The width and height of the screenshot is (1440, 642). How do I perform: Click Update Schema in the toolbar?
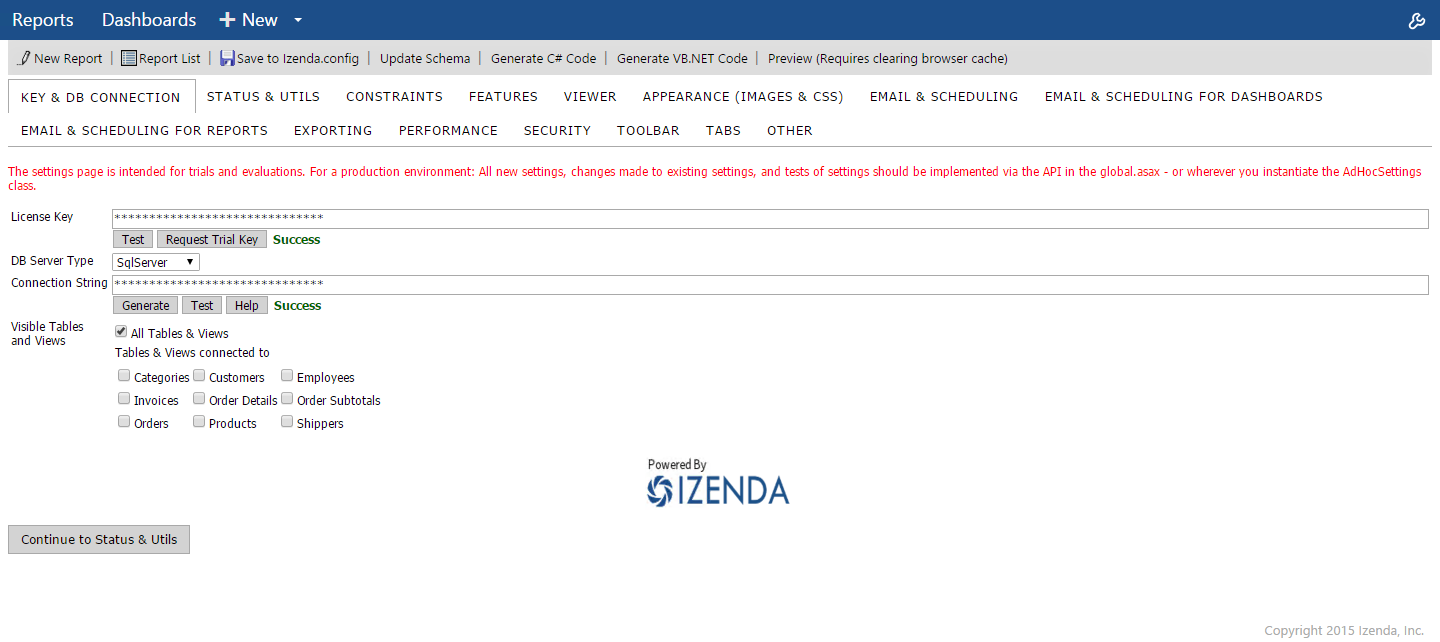(425, 59)
